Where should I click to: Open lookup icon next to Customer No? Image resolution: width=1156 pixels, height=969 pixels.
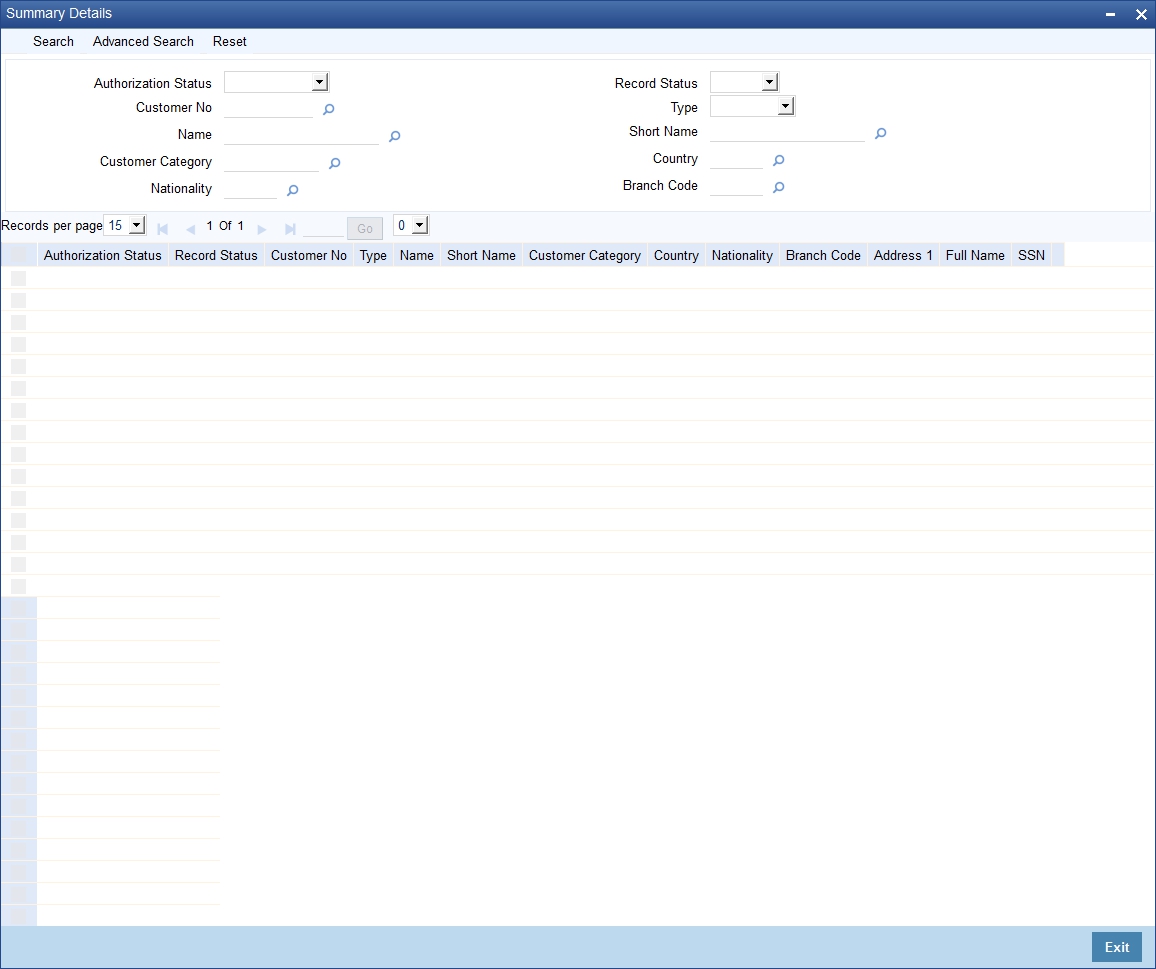coord(328,109)
